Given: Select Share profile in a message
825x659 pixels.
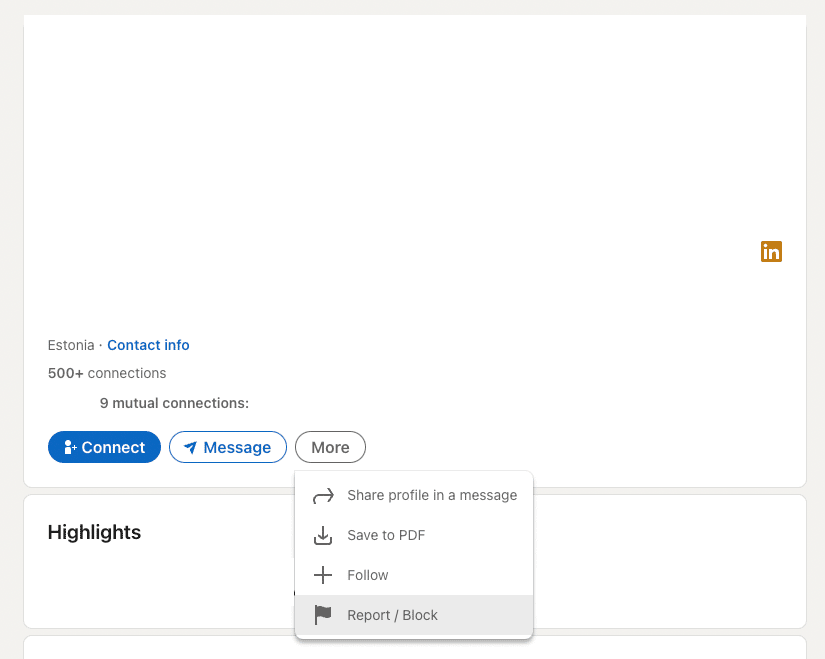Looking at the screenshot, I should [414, 495].
